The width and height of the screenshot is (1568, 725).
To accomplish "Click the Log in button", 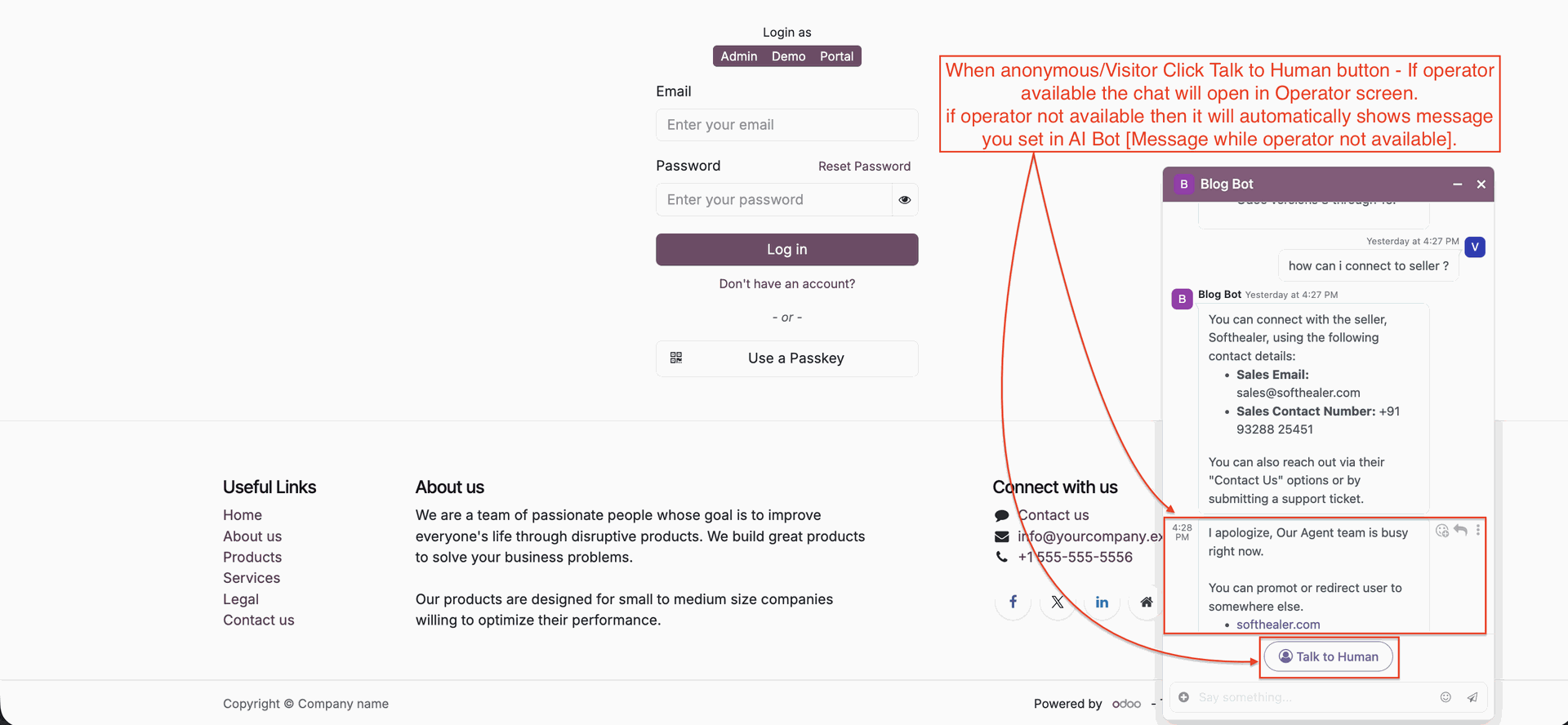I will tap(786, 250).
